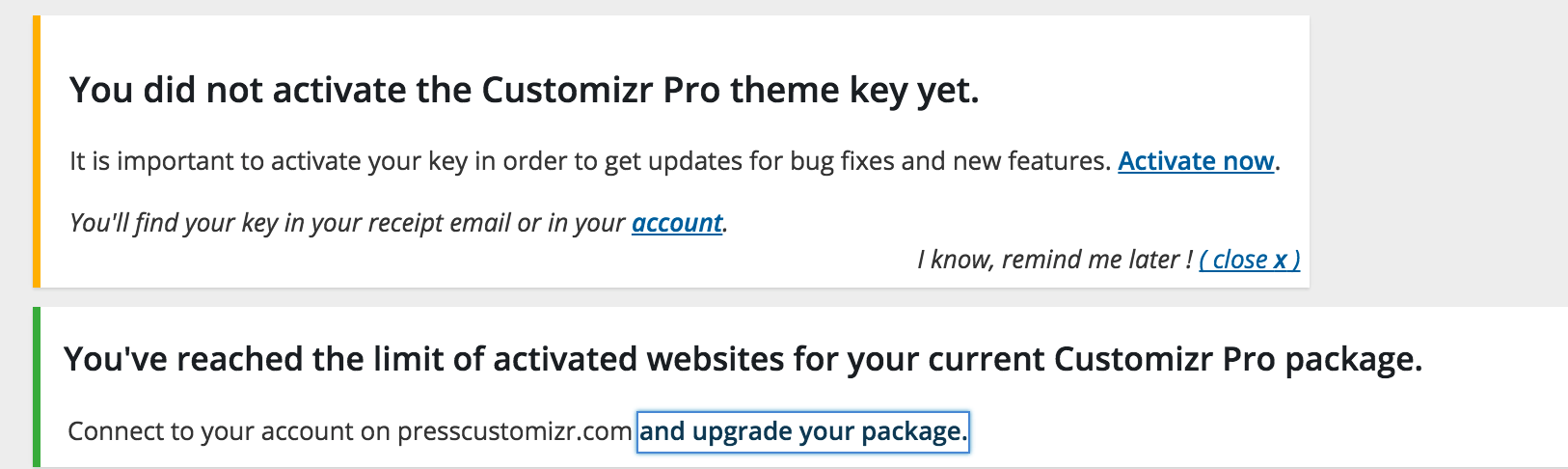Viewport: 1568px width, 469px height.
Task: Dismiss notice with "( close x )"
Action: (x=1249, y=260)
